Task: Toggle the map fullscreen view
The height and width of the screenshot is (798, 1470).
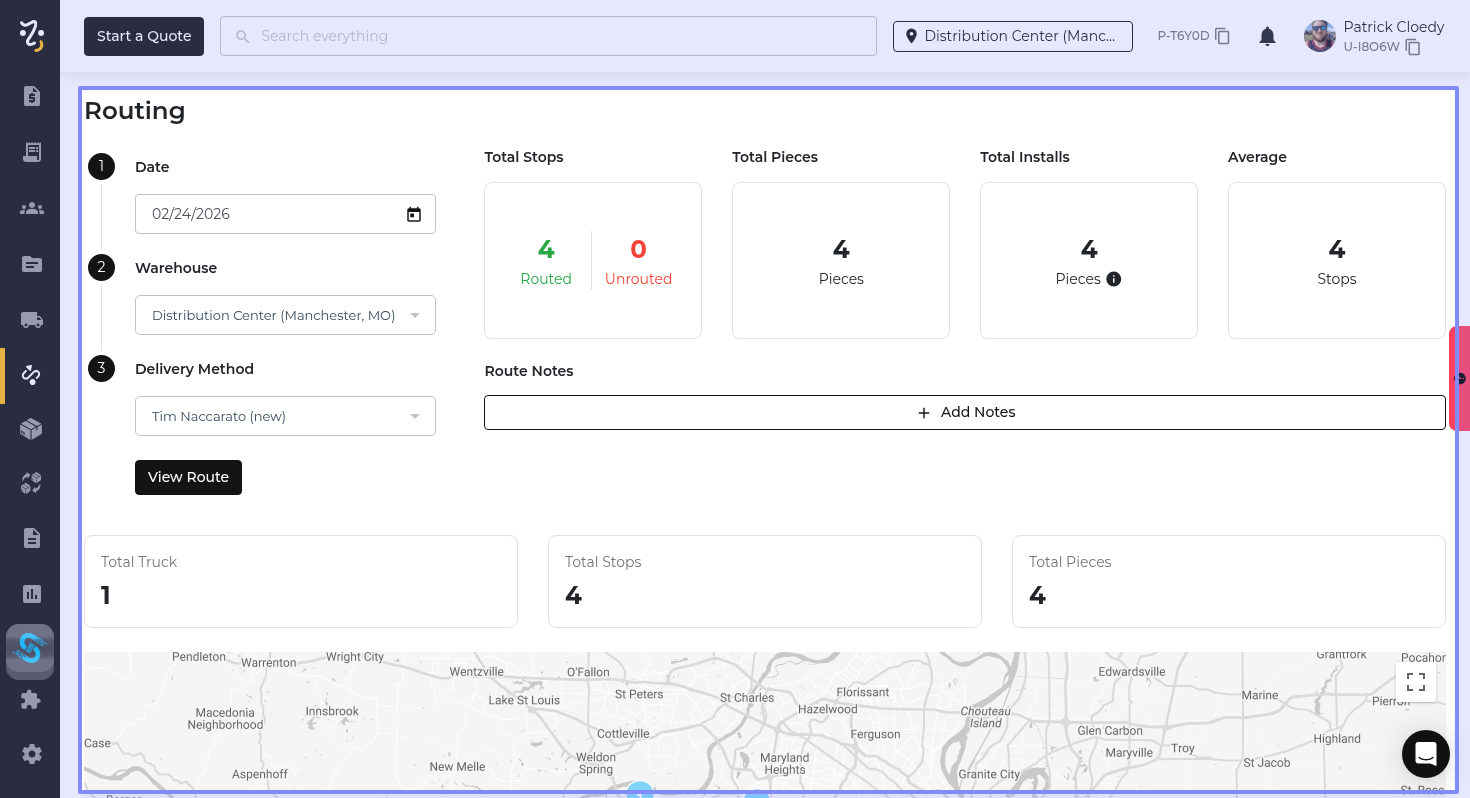Action: (x=1415, y=682)
